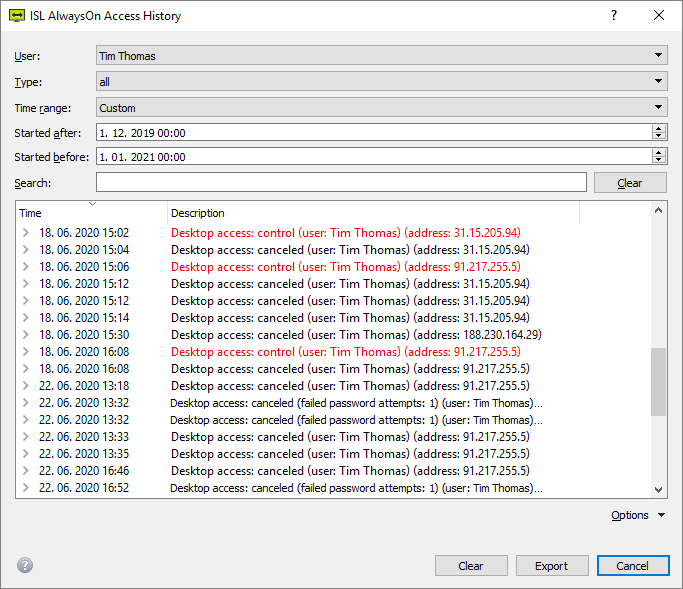683x589 pixels.
Task: Click the Description column header
Action: (373, 213)
